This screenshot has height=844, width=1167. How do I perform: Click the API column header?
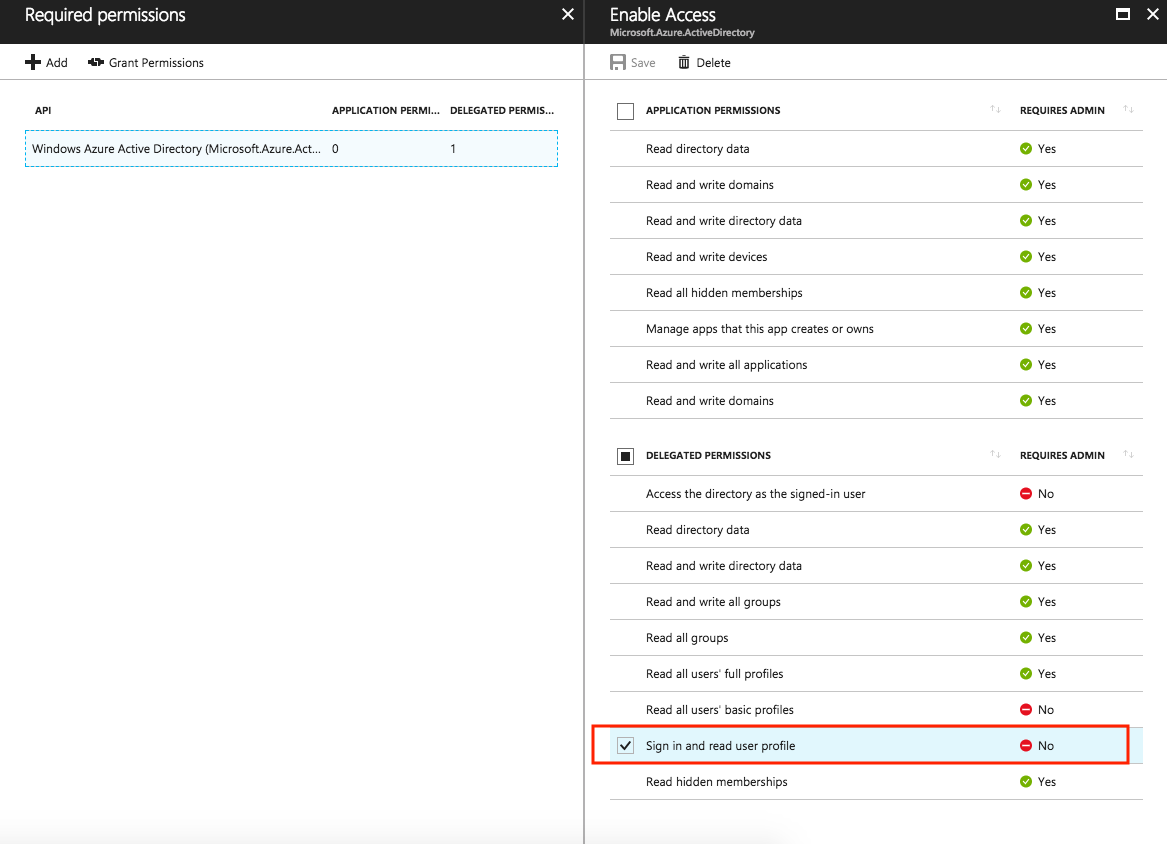point(43,111)
